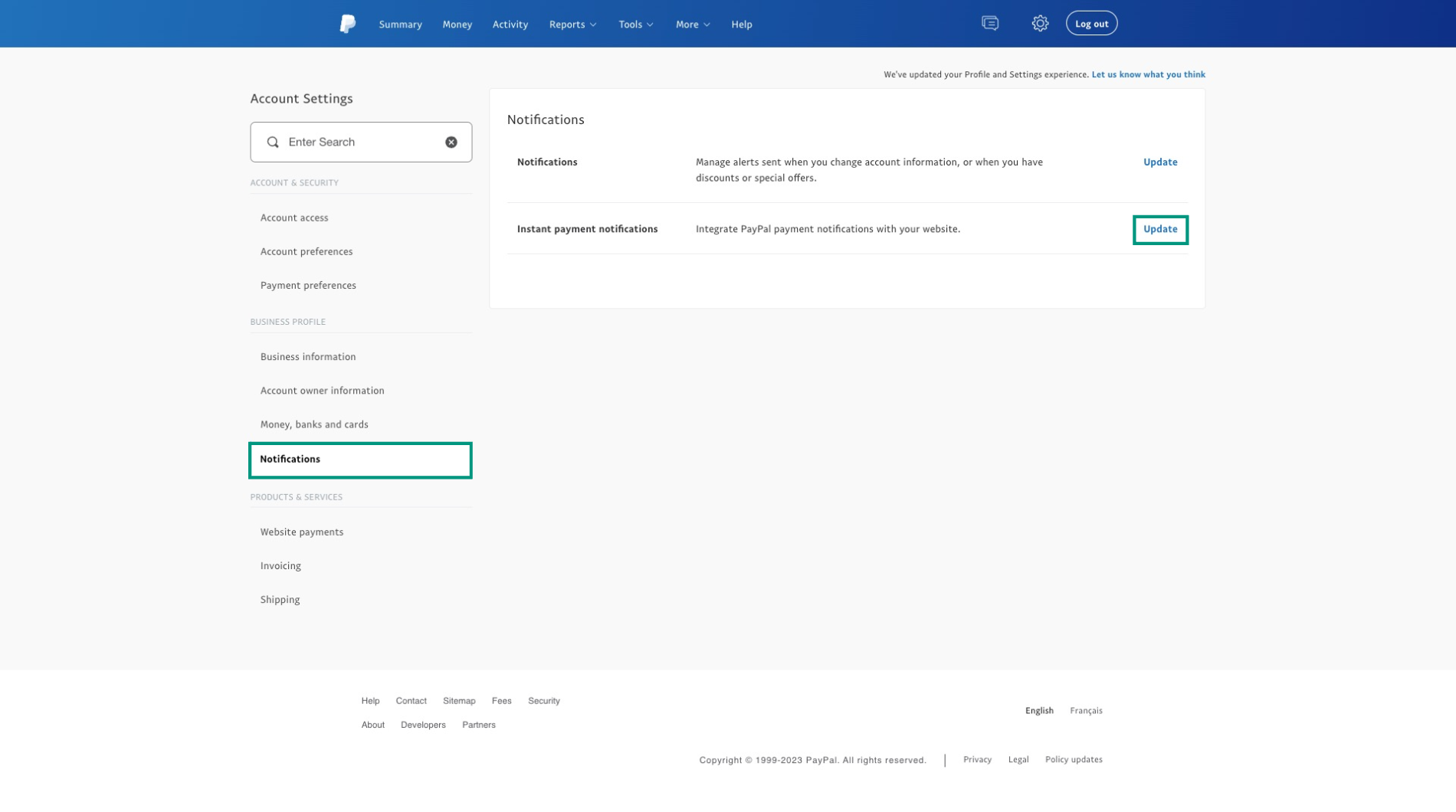Click the Instant payment notifications label
This screenshot has height=812, width=1456.
(x=587, y=229)
